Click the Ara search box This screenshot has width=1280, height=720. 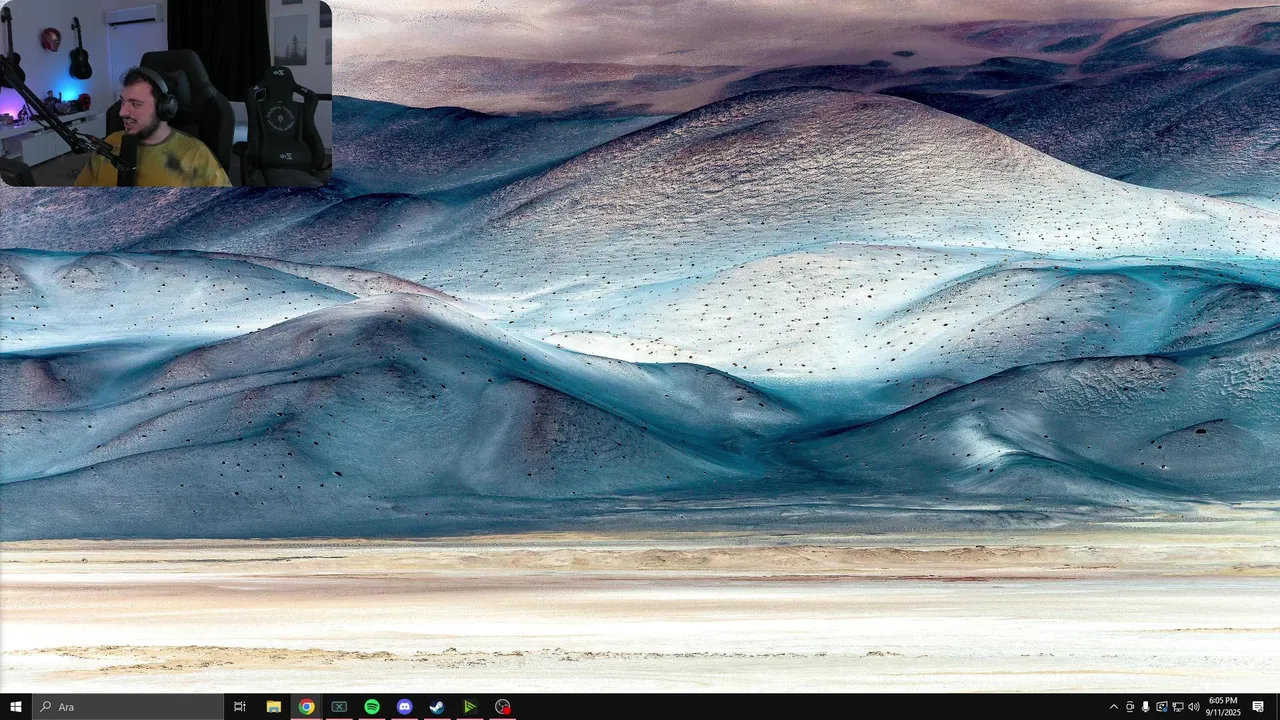click(x=128, y=707)
